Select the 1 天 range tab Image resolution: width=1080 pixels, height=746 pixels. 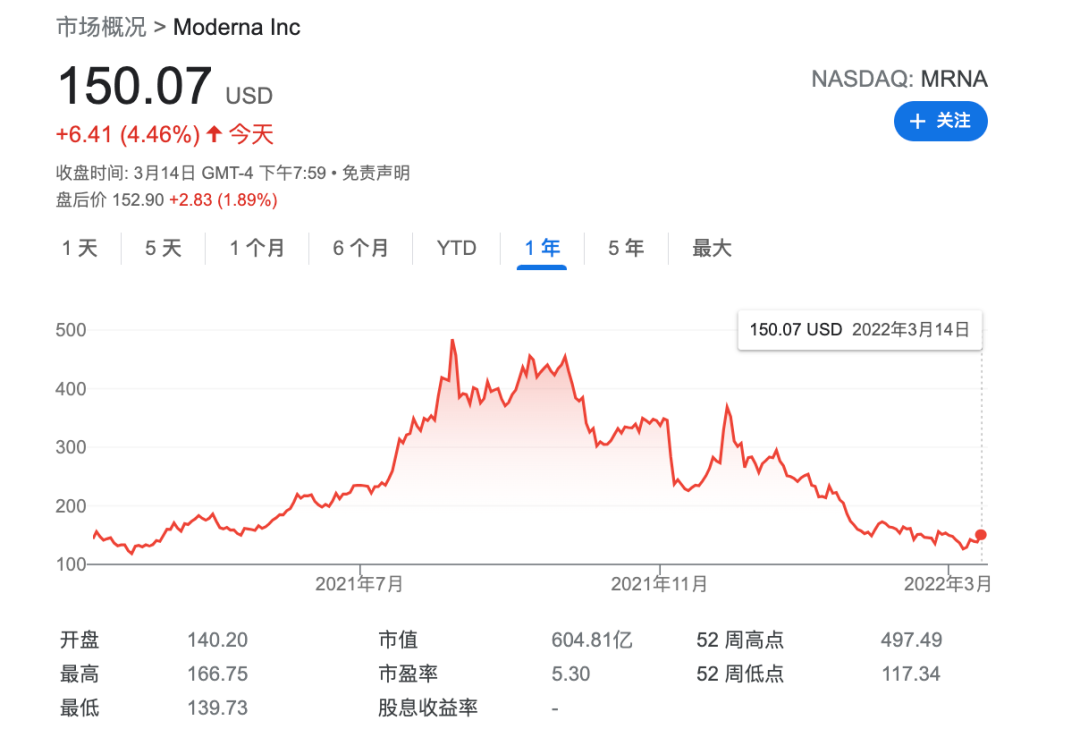click(80, 248)
